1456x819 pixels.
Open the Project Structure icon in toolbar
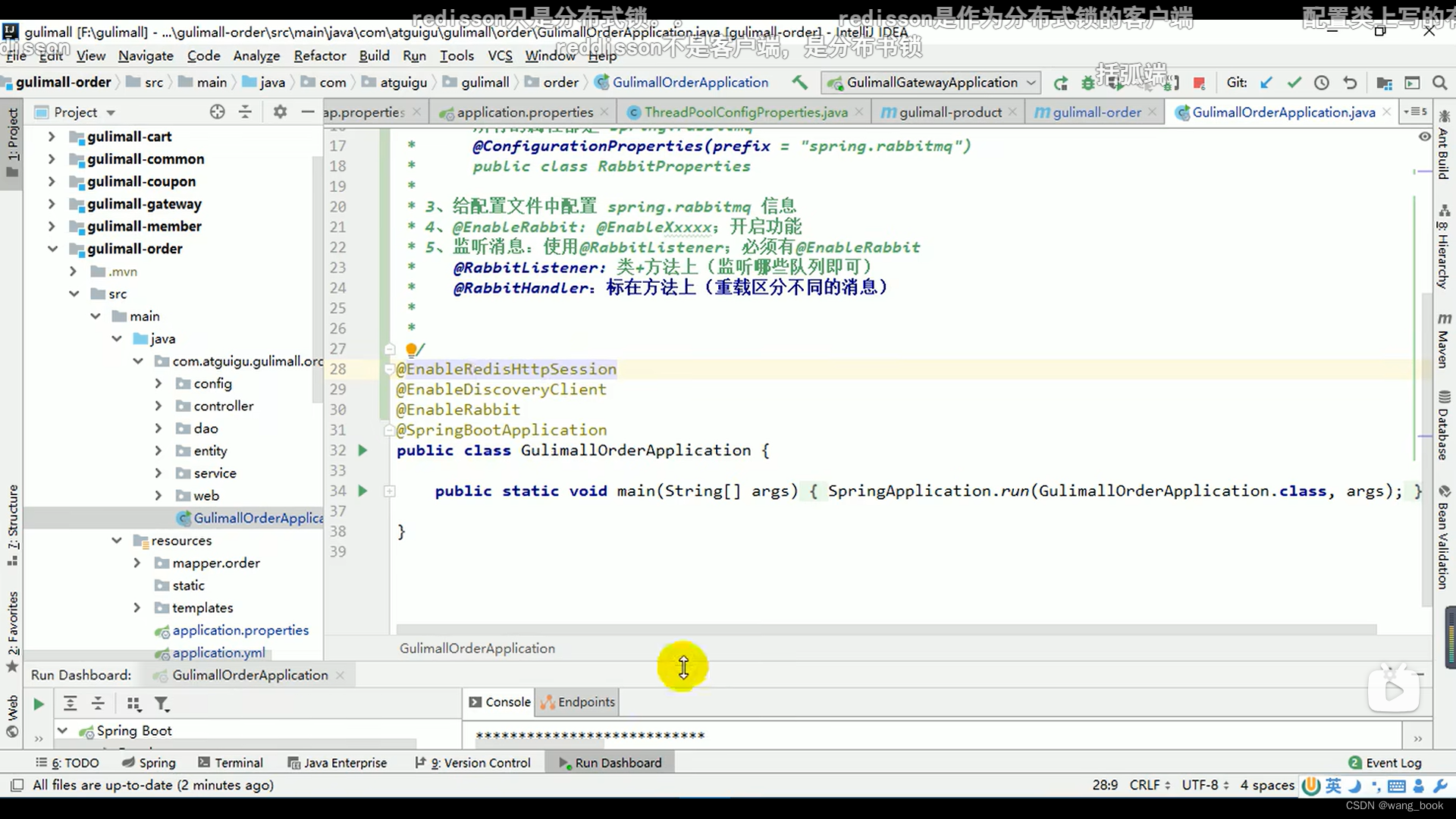coord(1384,83)
